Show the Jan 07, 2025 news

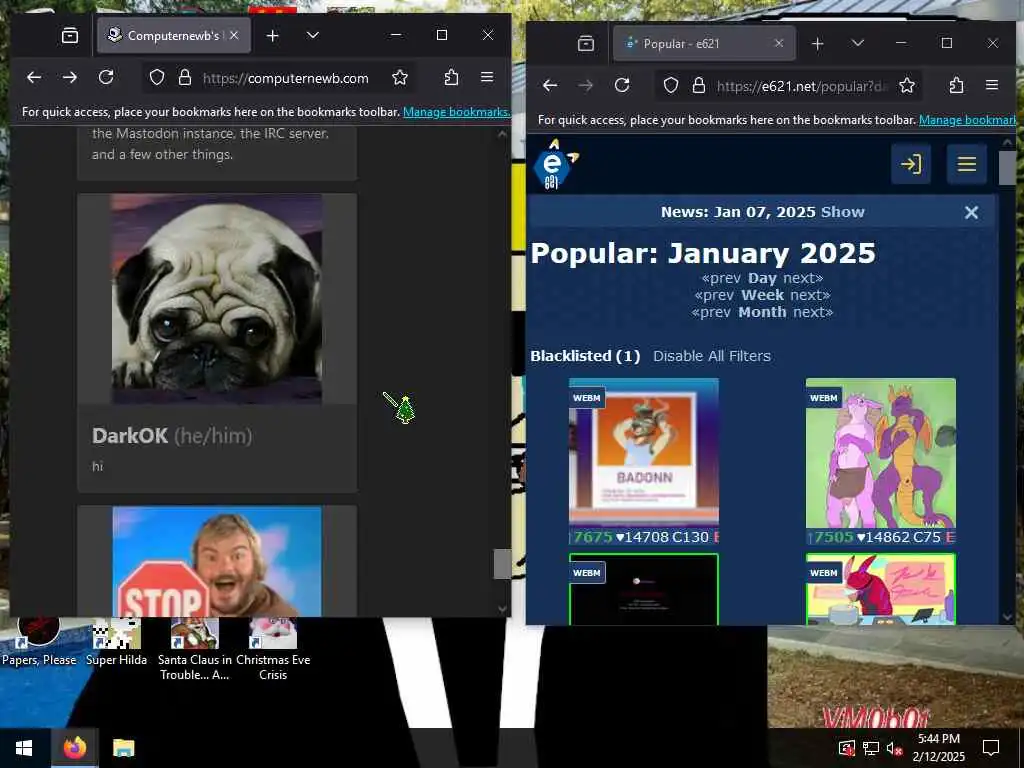pyautogui.click(x=842, y=212)
